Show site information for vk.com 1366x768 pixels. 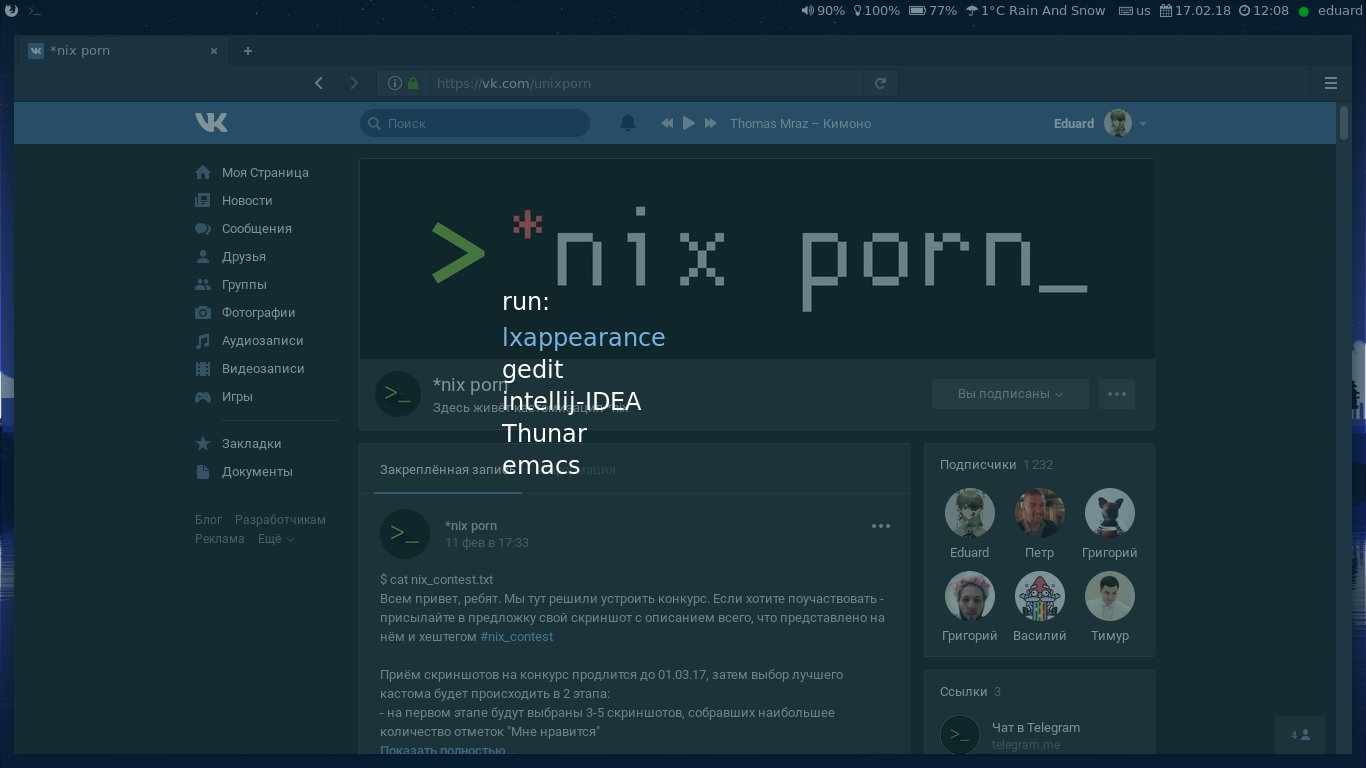(x=395, y=83)
